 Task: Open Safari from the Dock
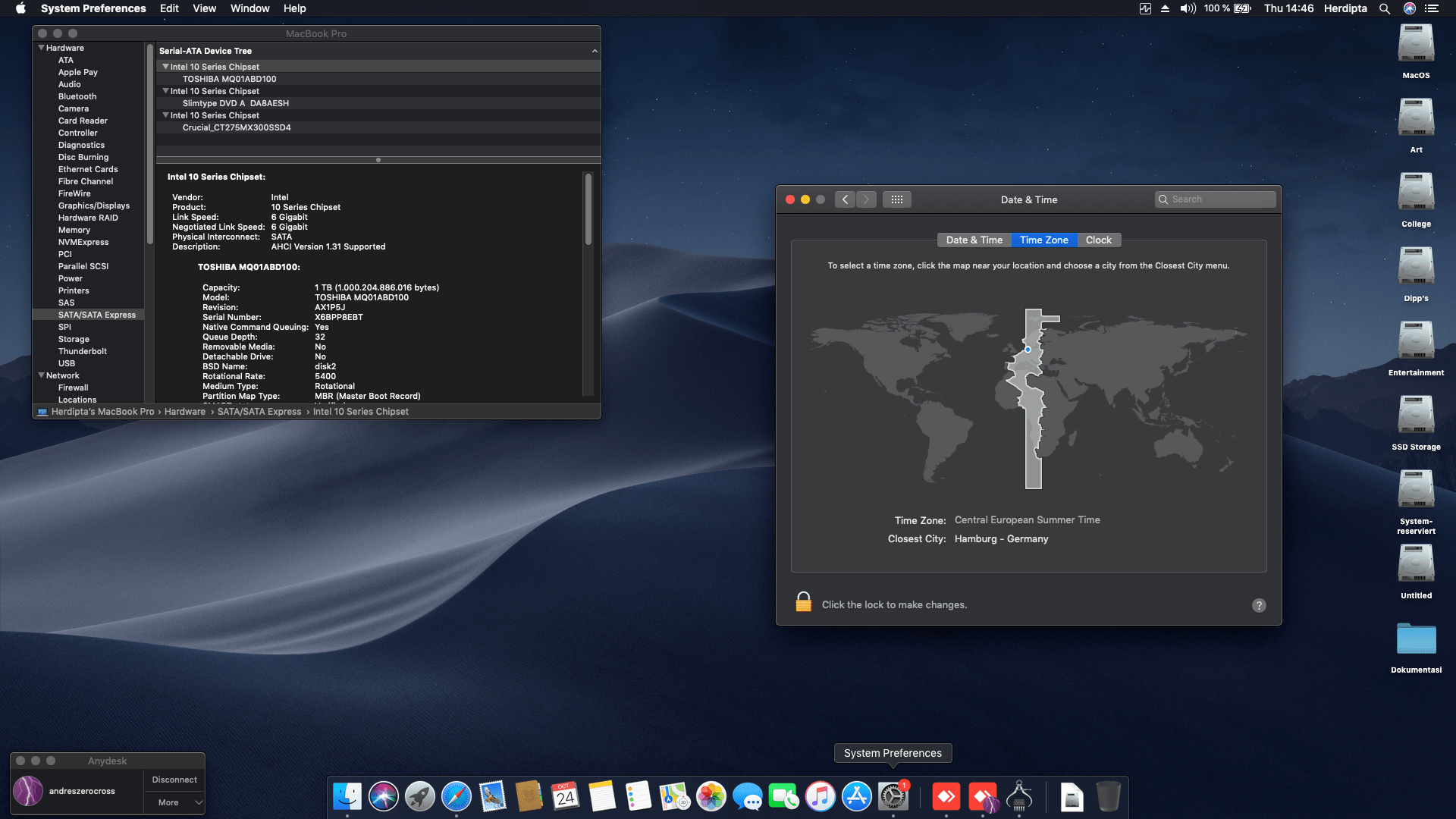[x=456, y=796]
